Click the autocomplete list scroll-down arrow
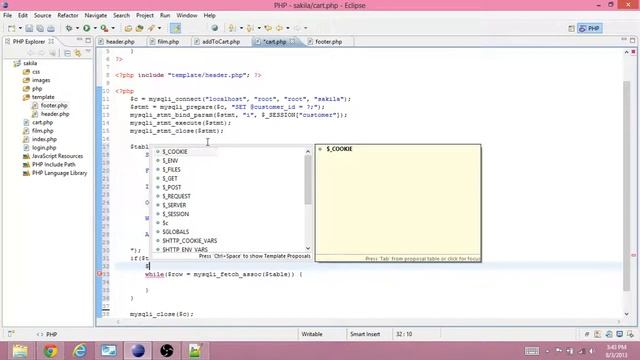 point(308,248)
